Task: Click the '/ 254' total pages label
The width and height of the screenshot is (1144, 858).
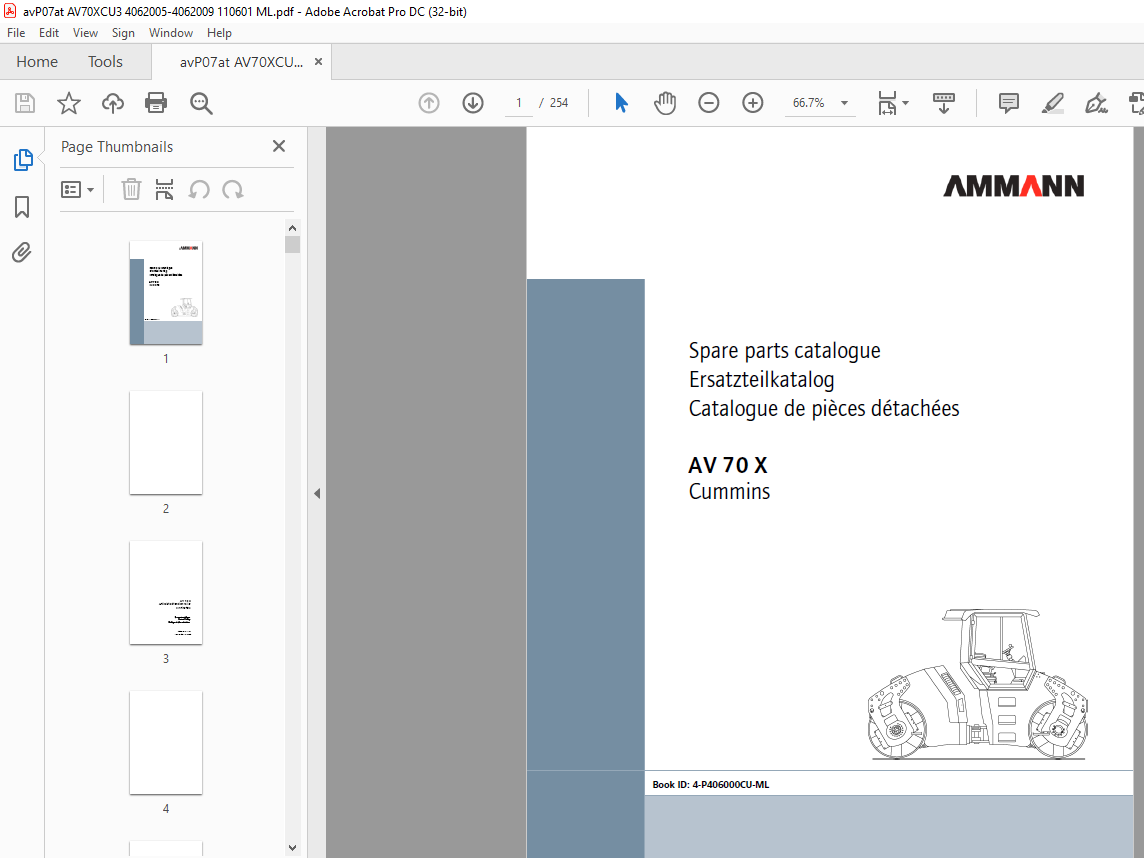Action: tap(554, 103)
